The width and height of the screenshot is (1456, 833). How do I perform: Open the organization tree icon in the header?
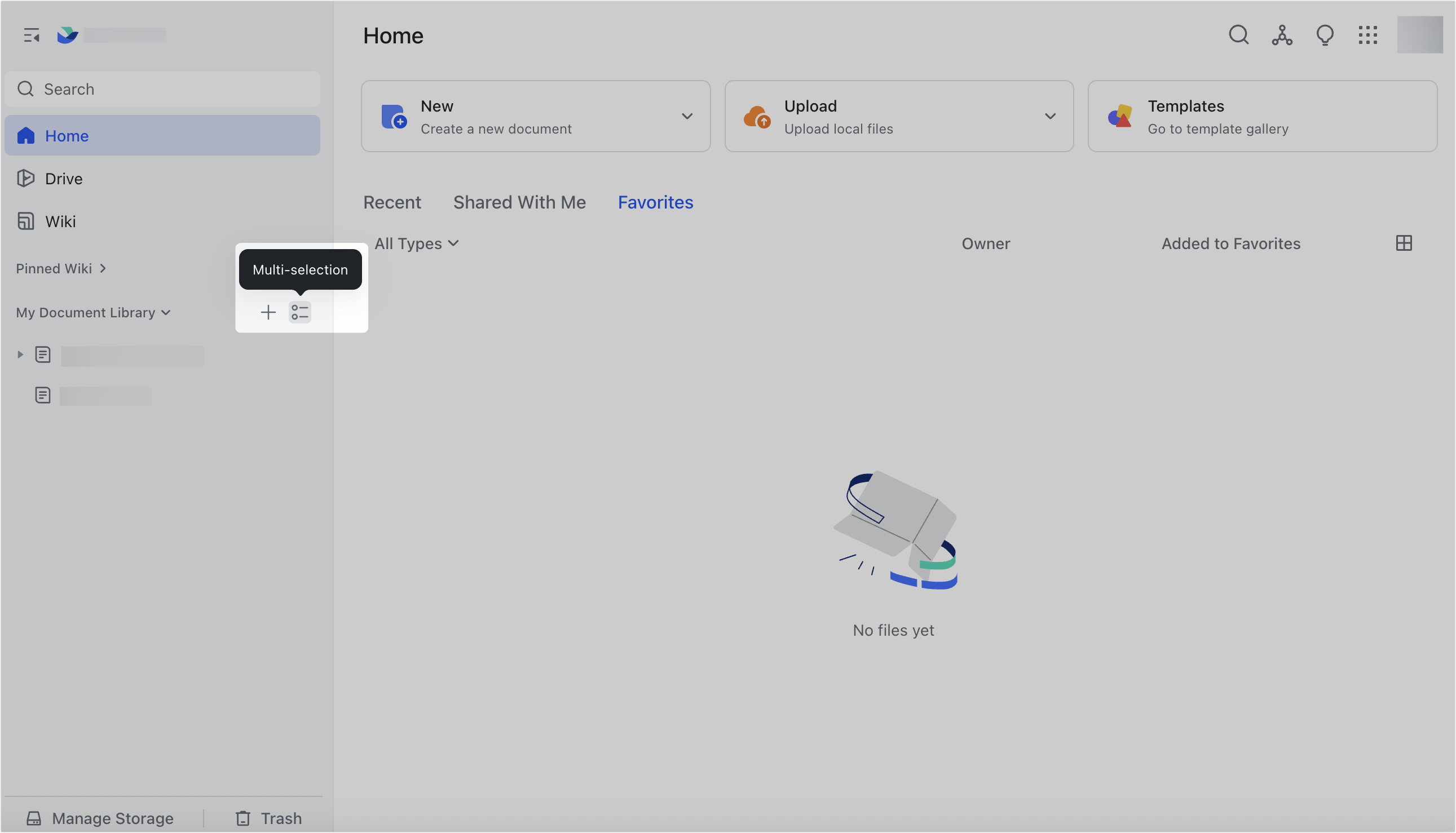1282,35
